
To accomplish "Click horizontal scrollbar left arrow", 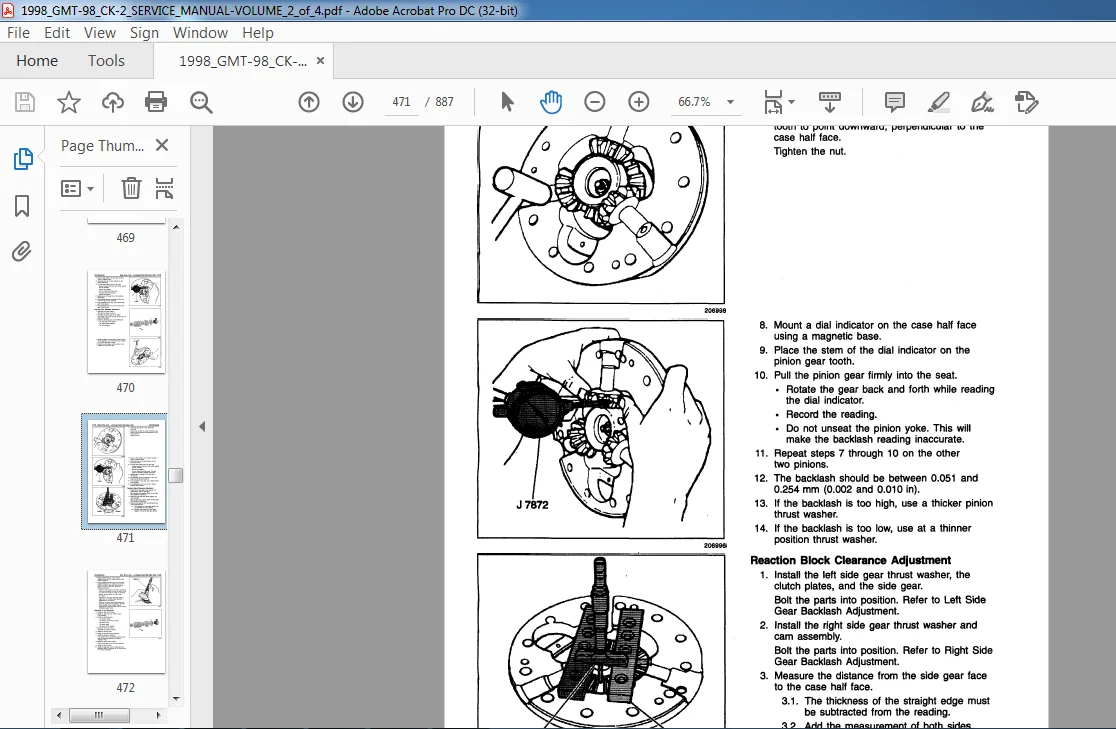I will click(59, 715).
